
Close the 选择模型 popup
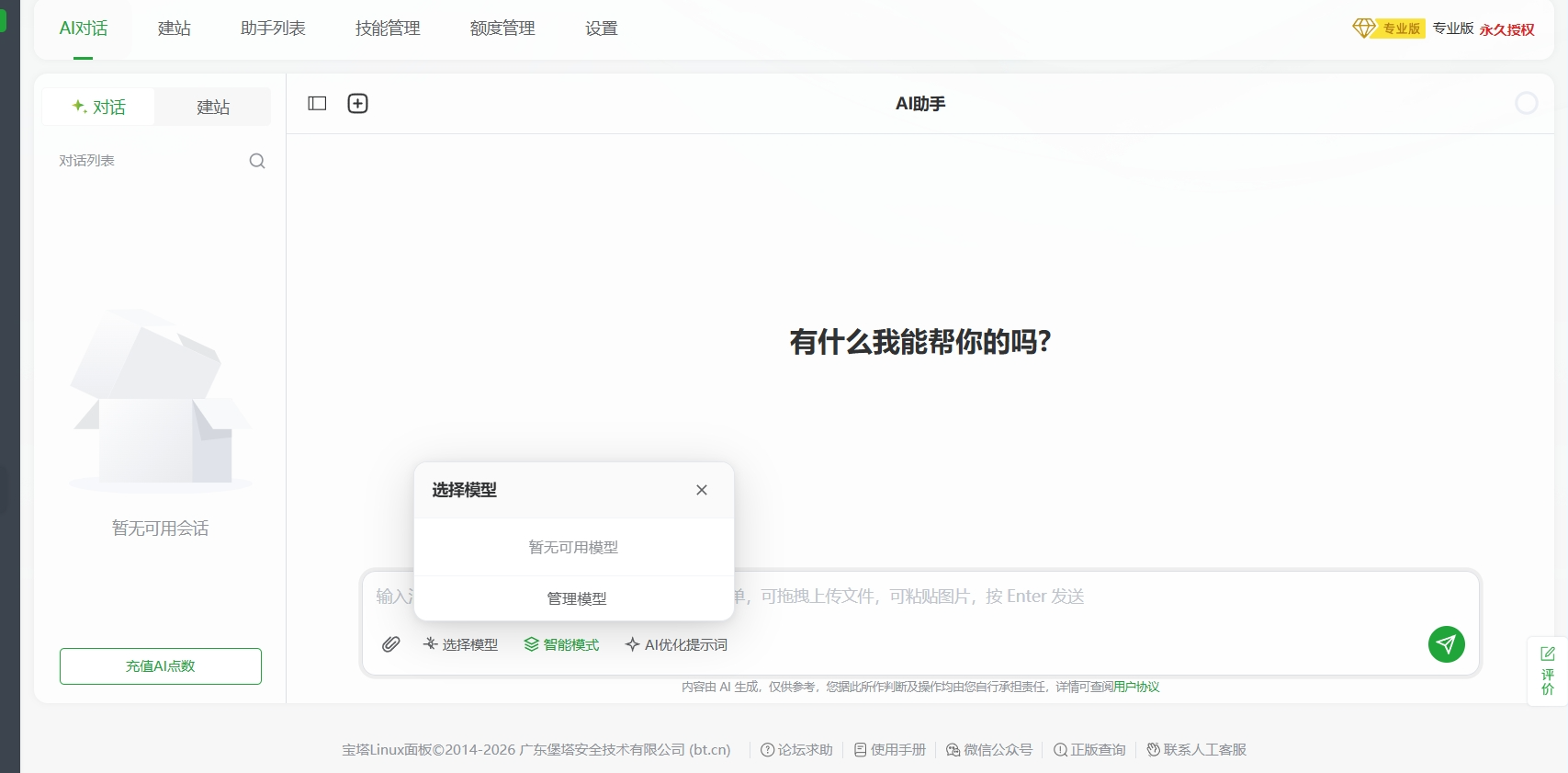[x=702, y=490]
